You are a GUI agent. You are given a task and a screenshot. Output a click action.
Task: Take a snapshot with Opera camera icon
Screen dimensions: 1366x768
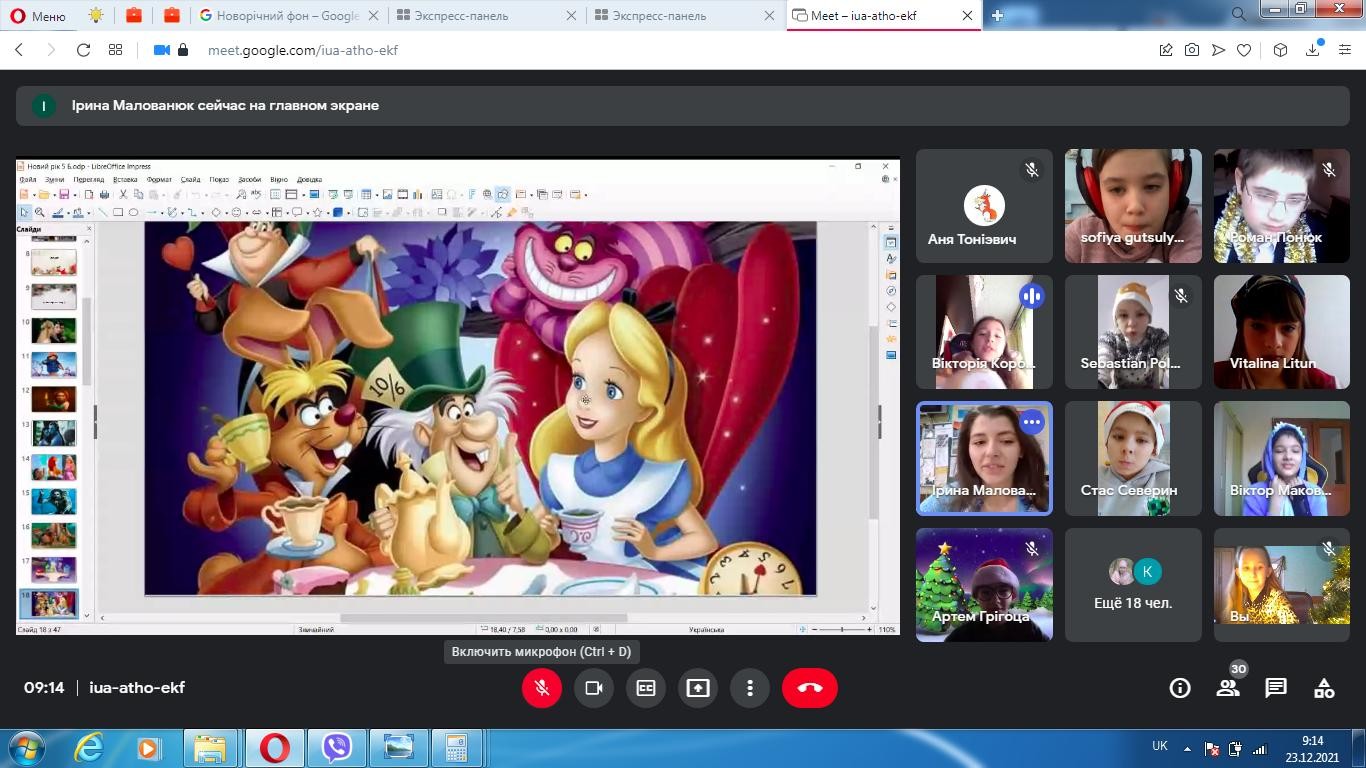[x=1192, y=50]
